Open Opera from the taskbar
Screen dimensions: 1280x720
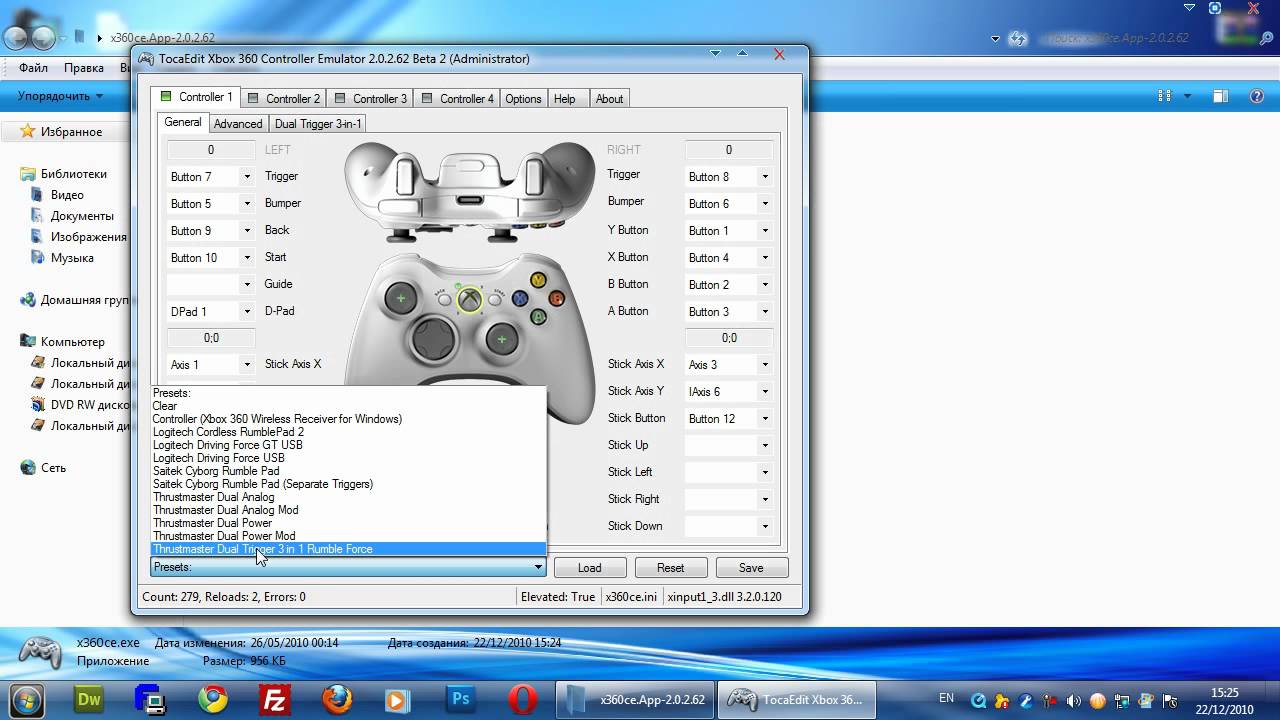tap(521, 699)
